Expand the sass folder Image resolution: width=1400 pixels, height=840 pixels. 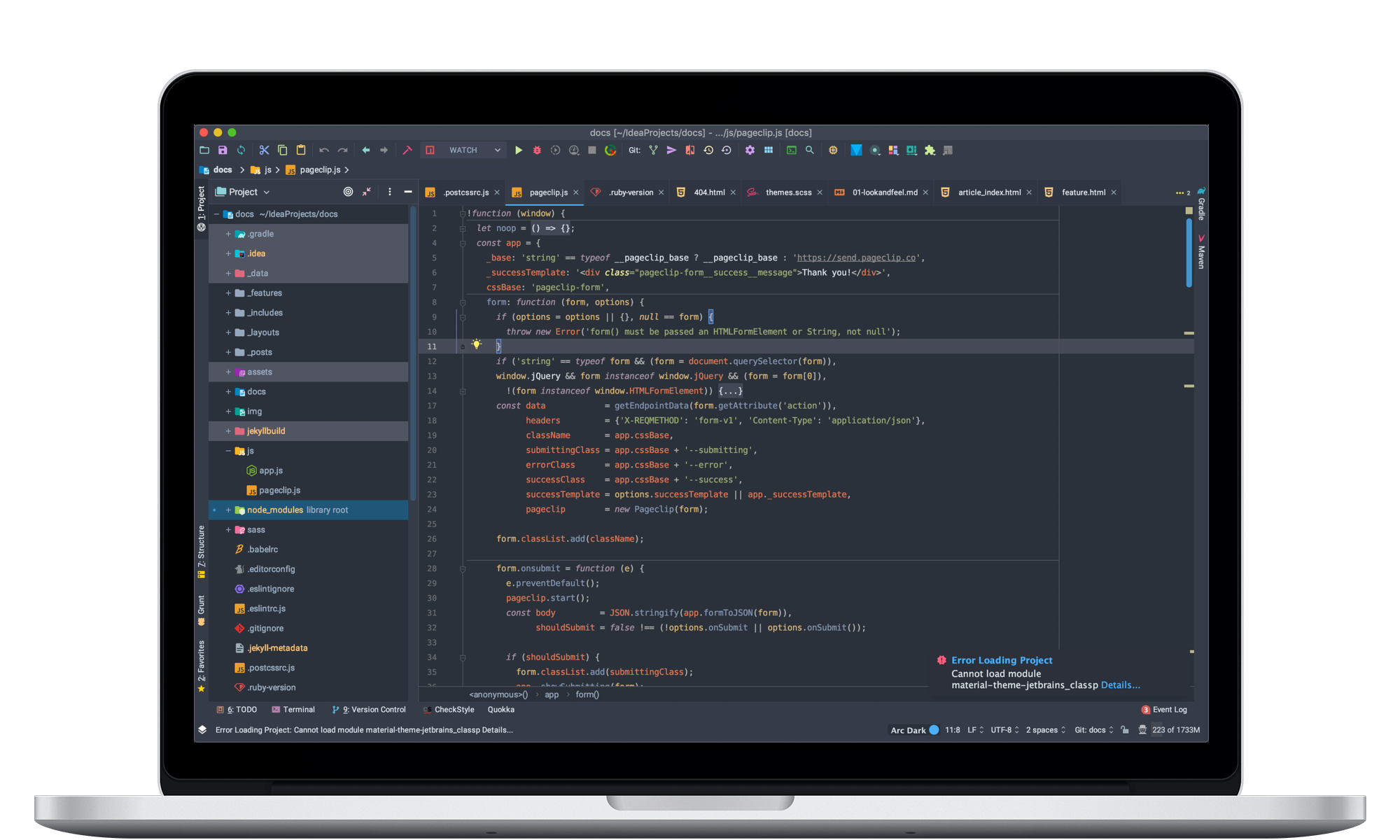228,529
